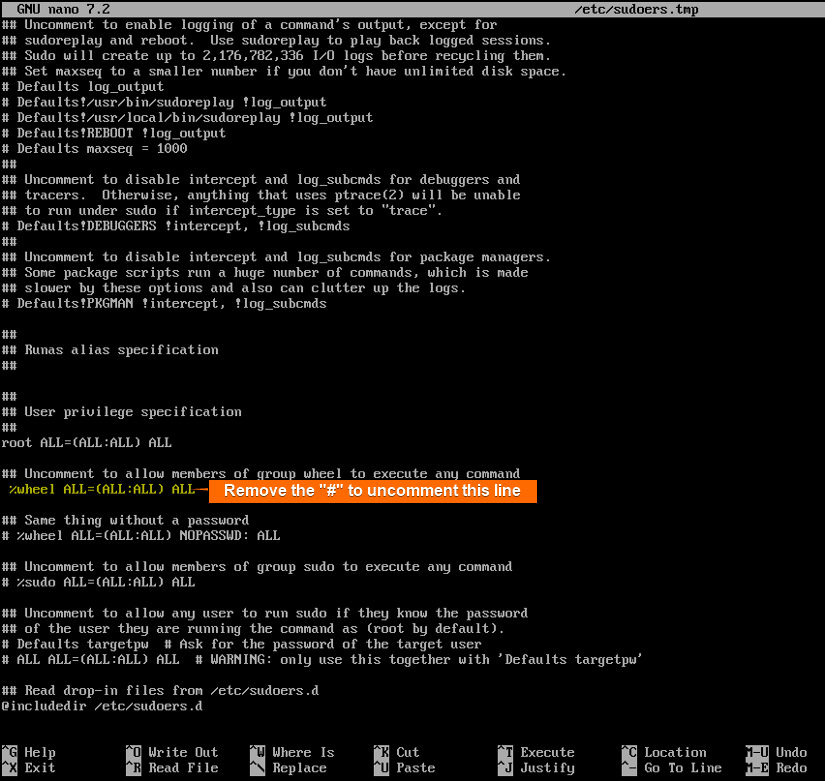Click line '# Defaults!REBOOT !log_output'

coord(114,133)
